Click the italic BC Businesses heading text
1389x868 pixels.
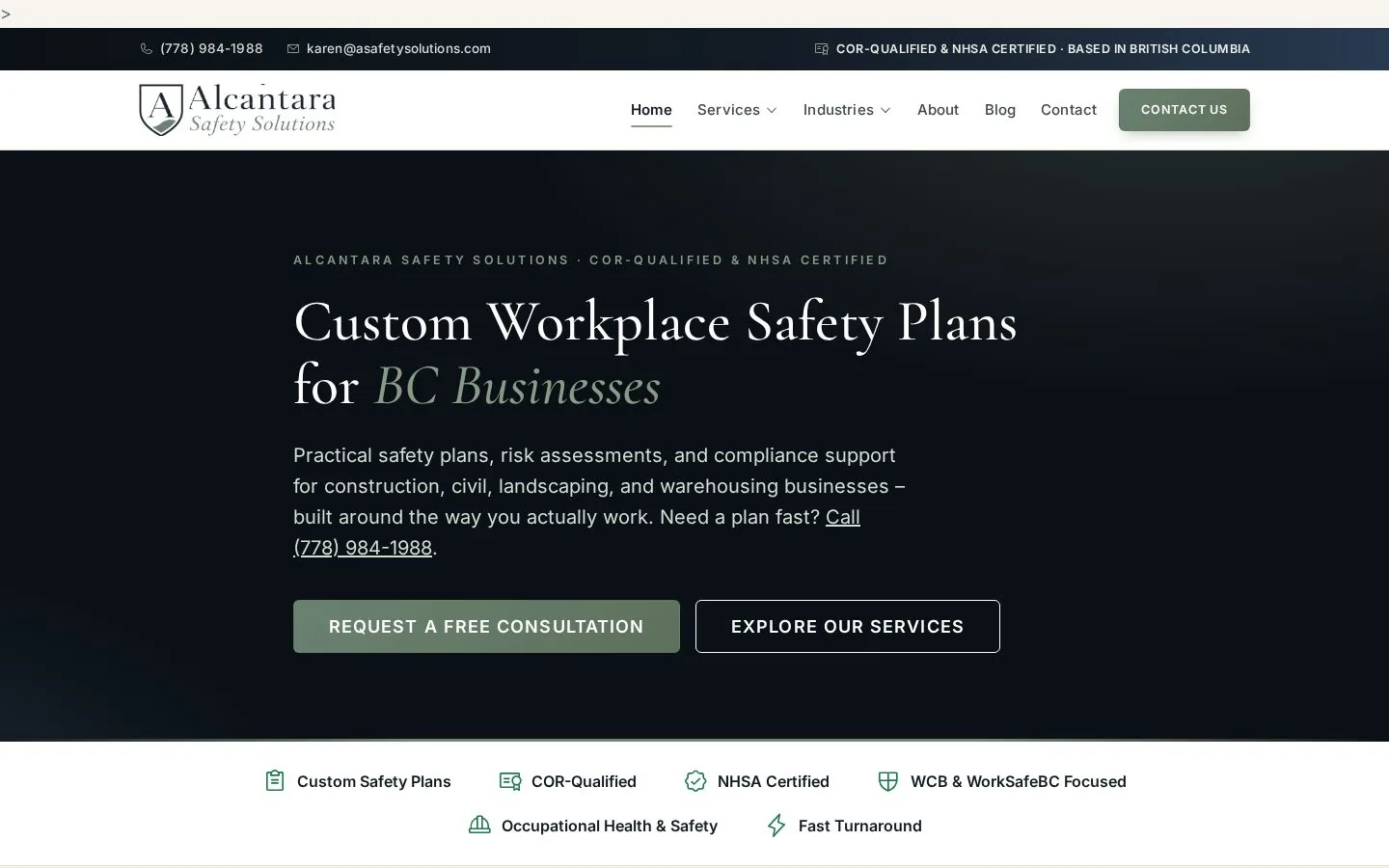(x=517, y=386)
